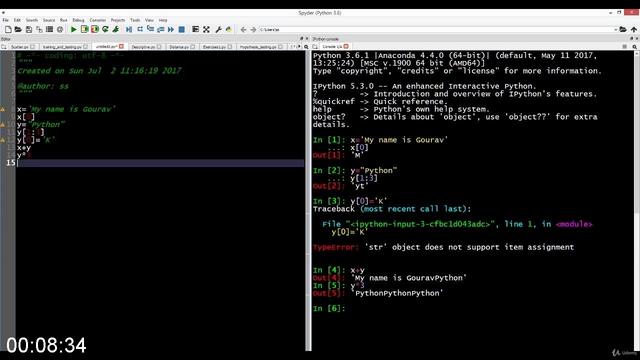Click the Save all files icon

click(x=39, y=29)
